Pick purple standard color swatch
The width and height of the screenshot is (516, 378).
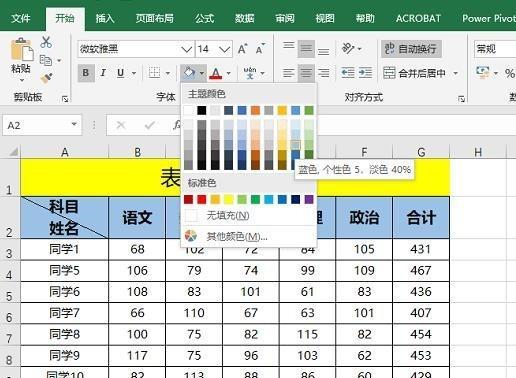[309, 199]
